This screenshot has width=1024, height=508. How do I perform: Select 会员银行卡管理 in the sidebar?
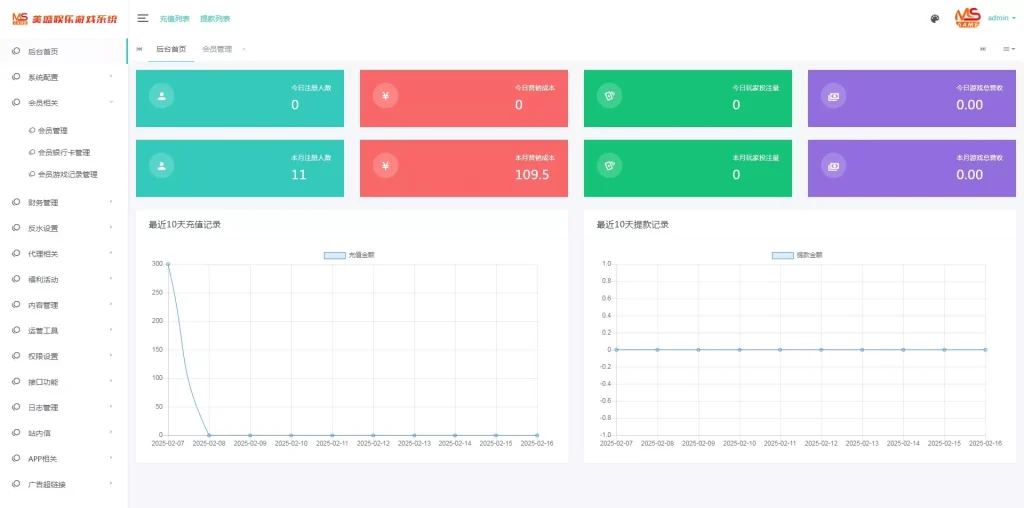64,152
